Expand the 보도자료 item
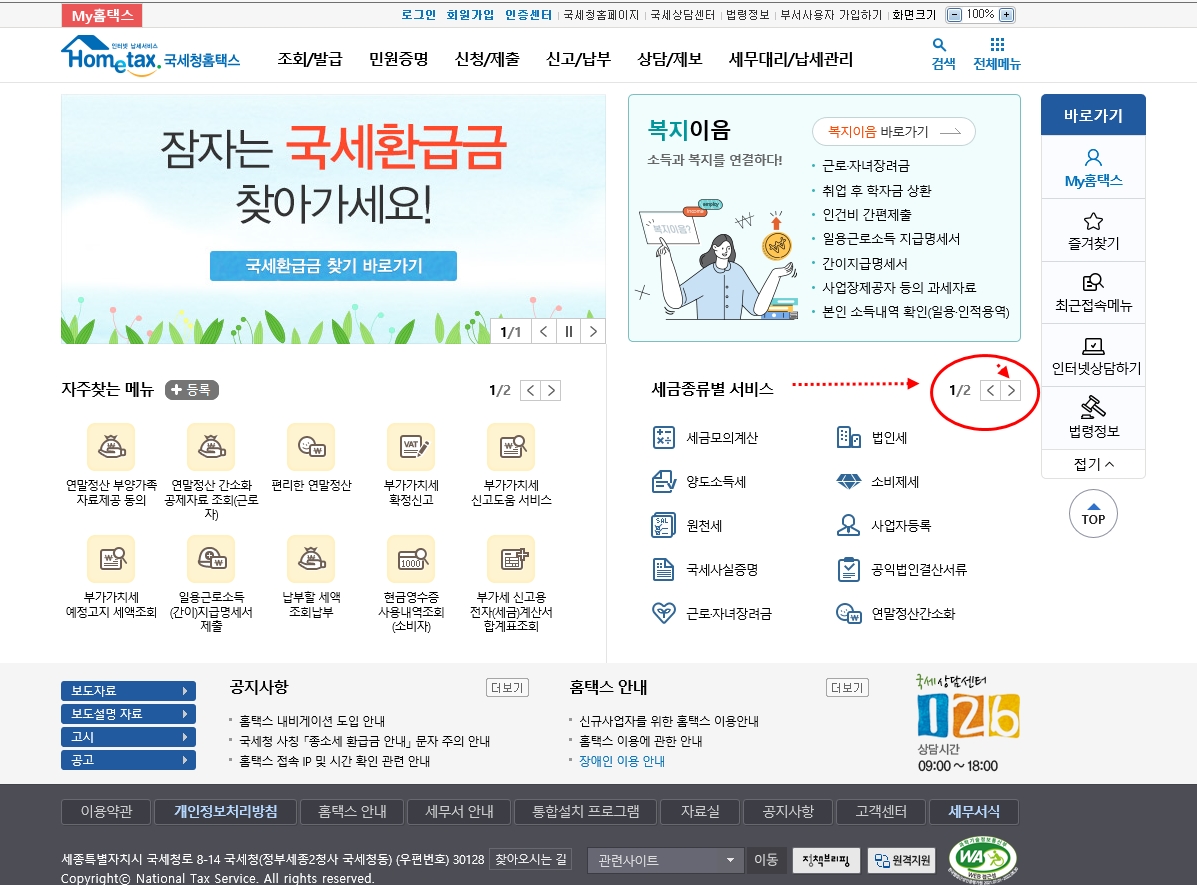 (128, 690)
